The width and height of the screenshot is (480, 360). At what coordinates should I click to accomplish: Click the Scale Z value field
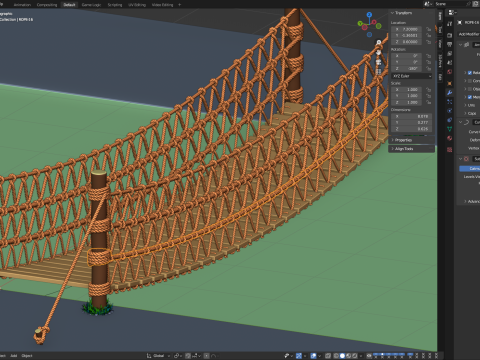coord(407,102)
